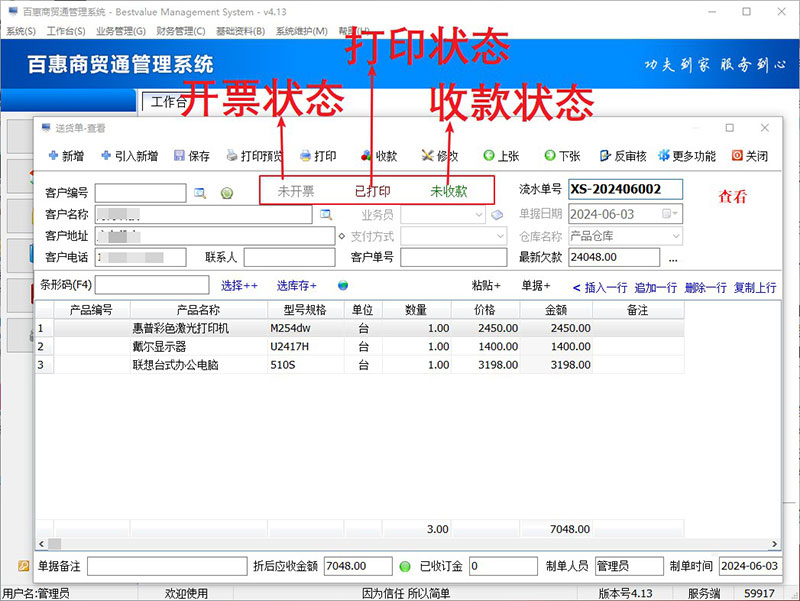
Task: Click the 金额 column header
Action: tap(556, 310)
